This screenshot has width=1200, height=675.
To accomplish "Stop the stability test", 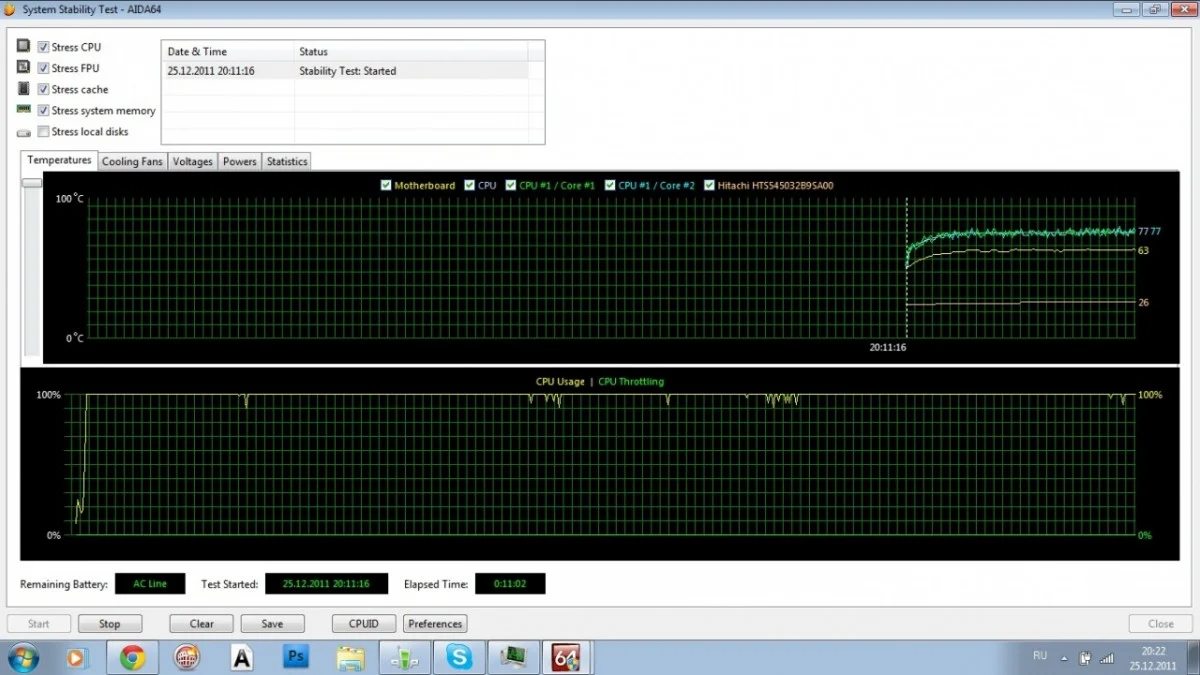I will (x=110, y=623).
